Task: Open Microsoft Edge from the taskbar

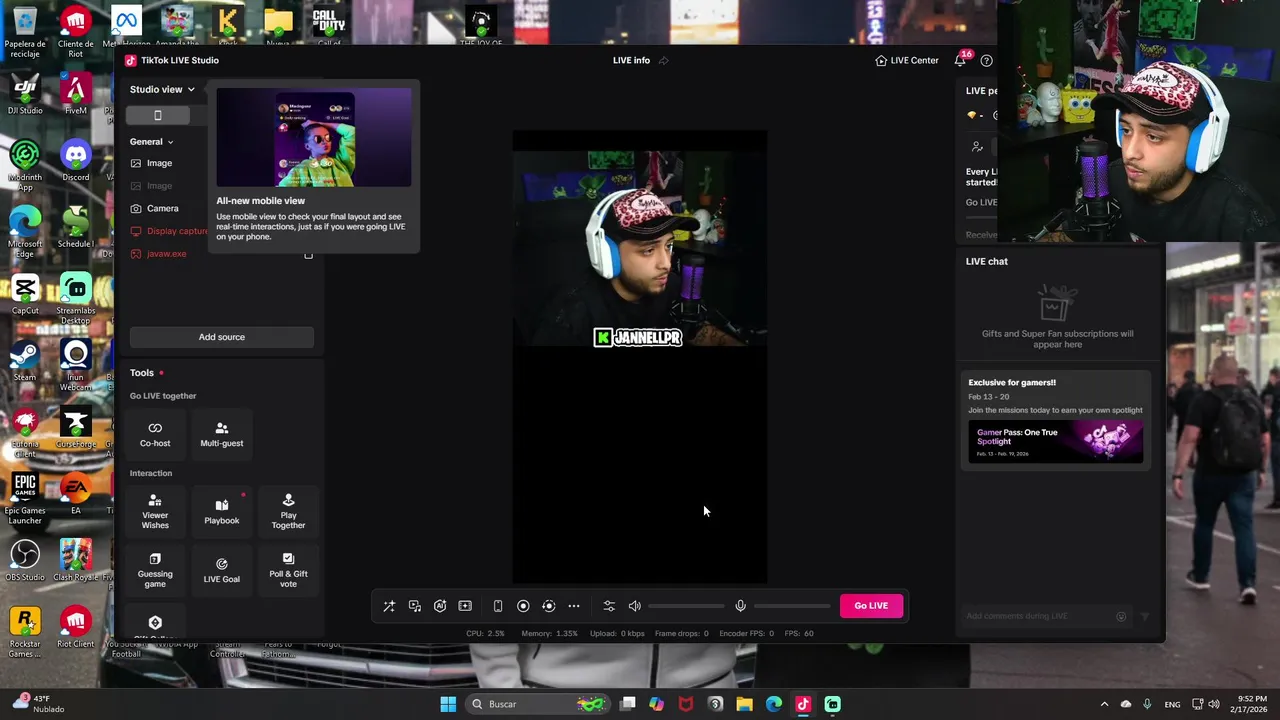Action: click(774, 704)
